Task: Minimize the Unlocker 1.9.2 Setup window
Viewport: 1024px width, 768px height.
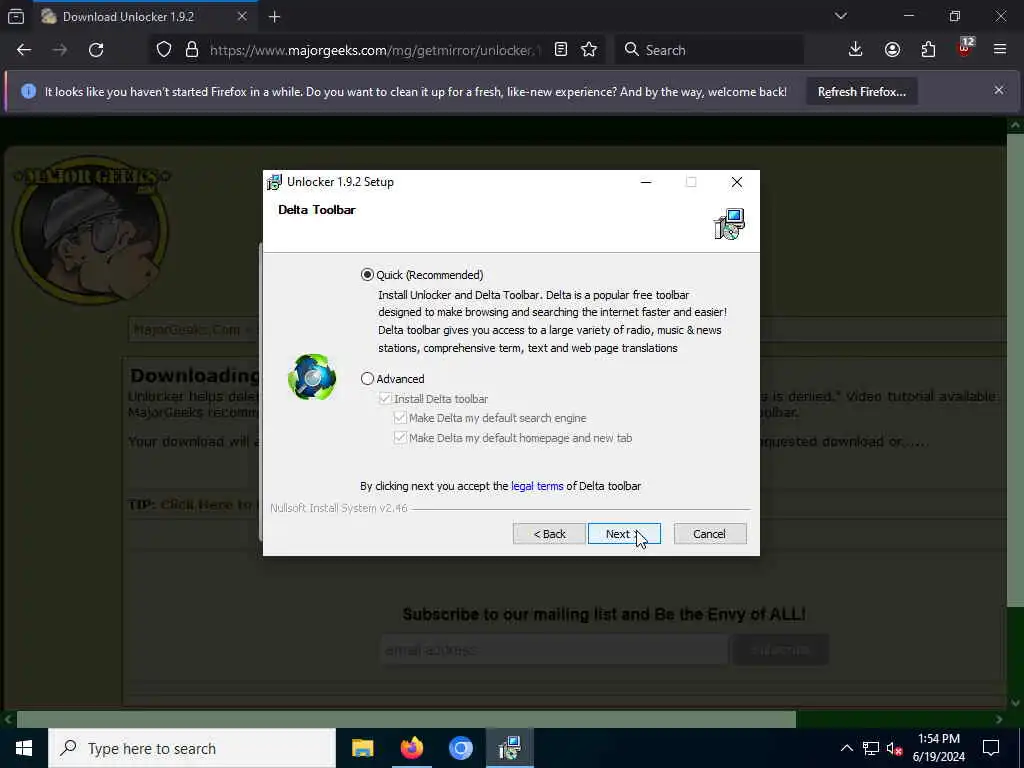Action: 646,182
